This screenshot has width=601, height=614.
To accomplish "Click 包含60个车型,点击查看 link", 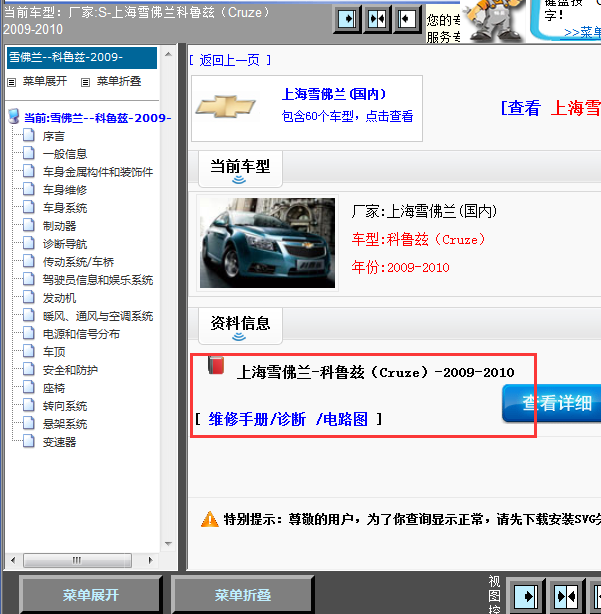I will click(x=347, y=116).
